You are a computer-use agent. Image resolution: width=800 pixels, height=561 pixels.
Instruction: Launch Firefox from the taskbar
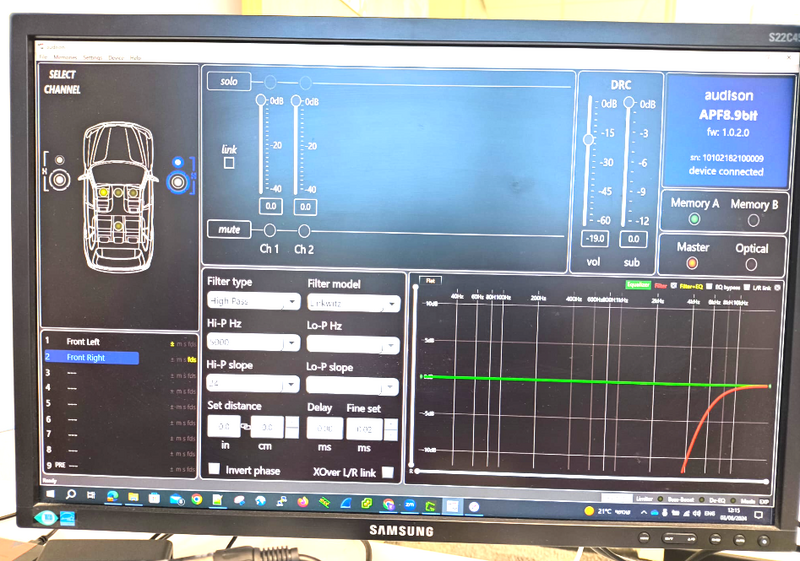pos(303,502)
